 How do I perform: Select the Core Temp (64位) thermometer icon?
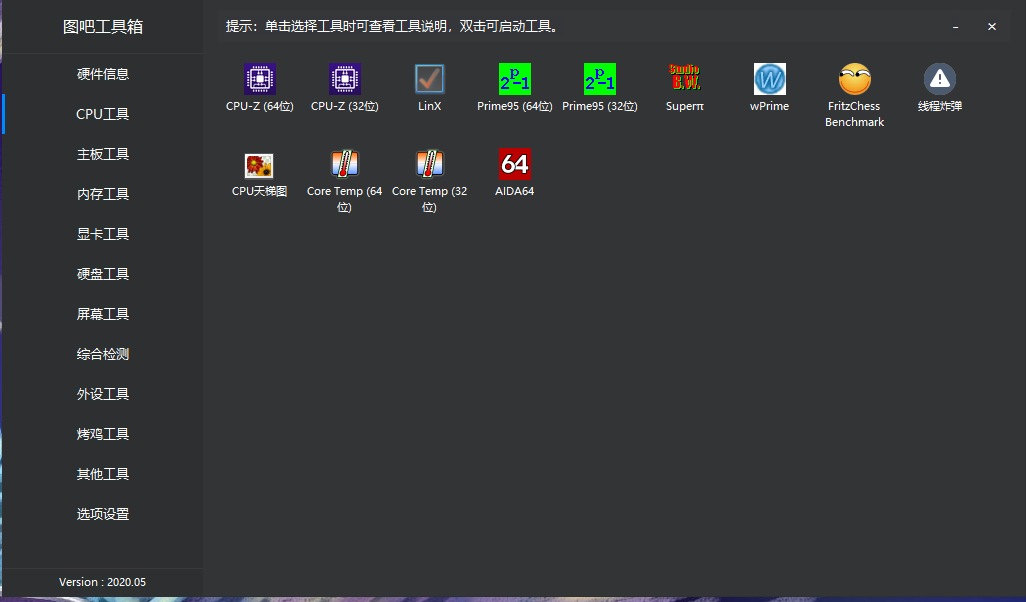point(345,164)
